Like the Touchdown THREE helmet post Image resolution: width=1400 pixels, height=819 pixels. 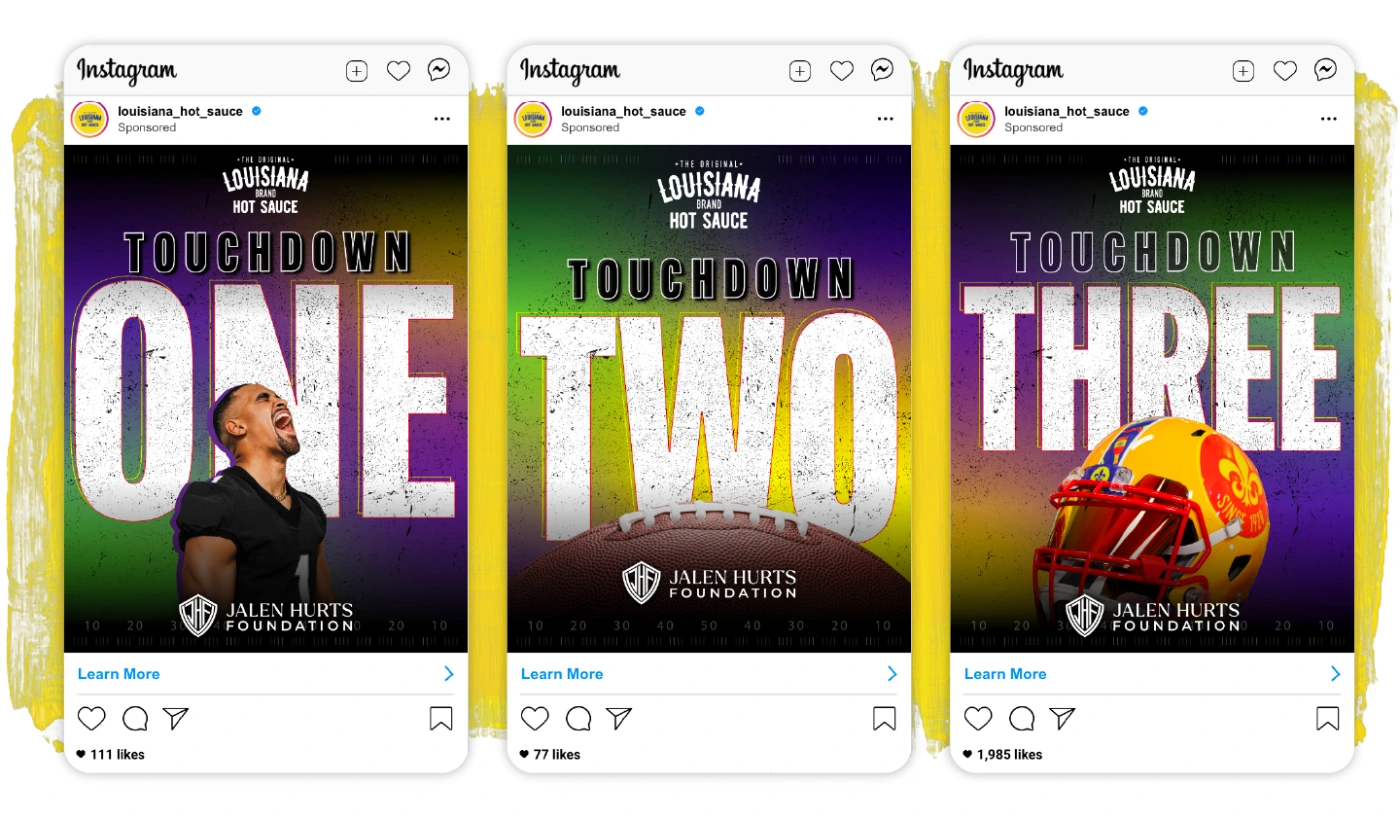click(978, 718)
